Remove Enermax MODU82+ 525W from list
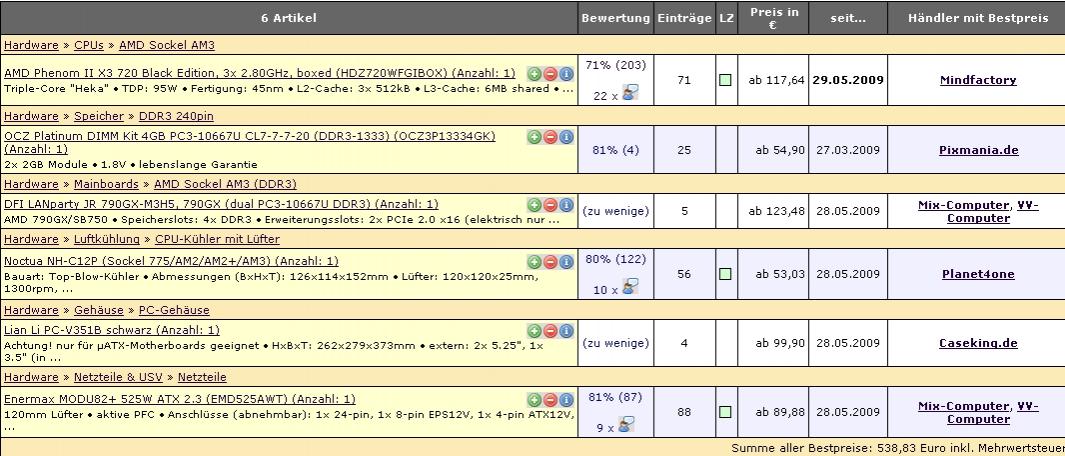Viewport: 1065px width, 456px height. tap(550, 400)
